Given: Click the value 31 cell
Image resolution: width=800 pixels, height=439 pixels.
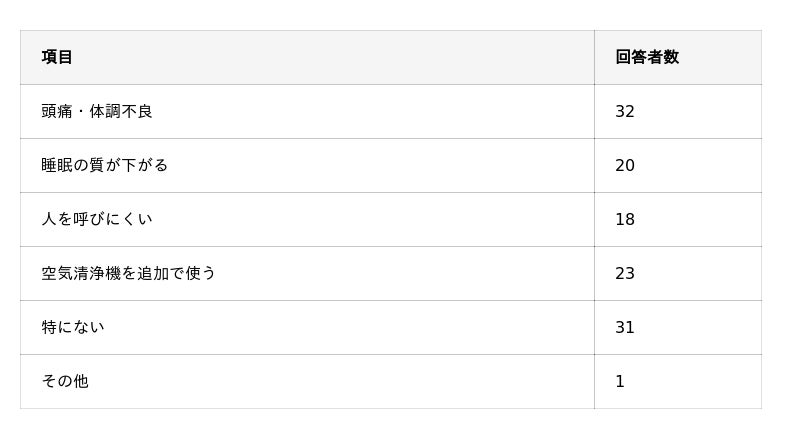Looking at the screenshot, I should 625,327.
